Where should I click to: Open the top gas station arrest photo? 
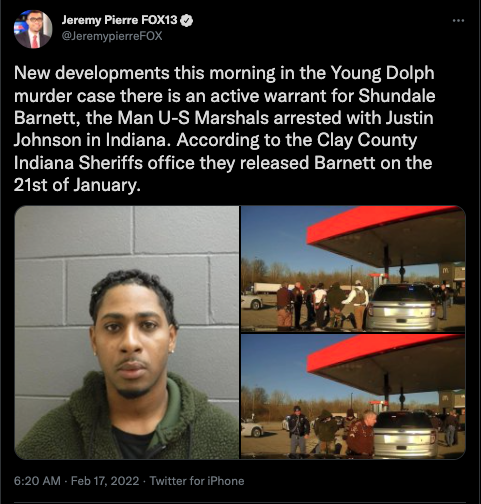tap(353, 269)
